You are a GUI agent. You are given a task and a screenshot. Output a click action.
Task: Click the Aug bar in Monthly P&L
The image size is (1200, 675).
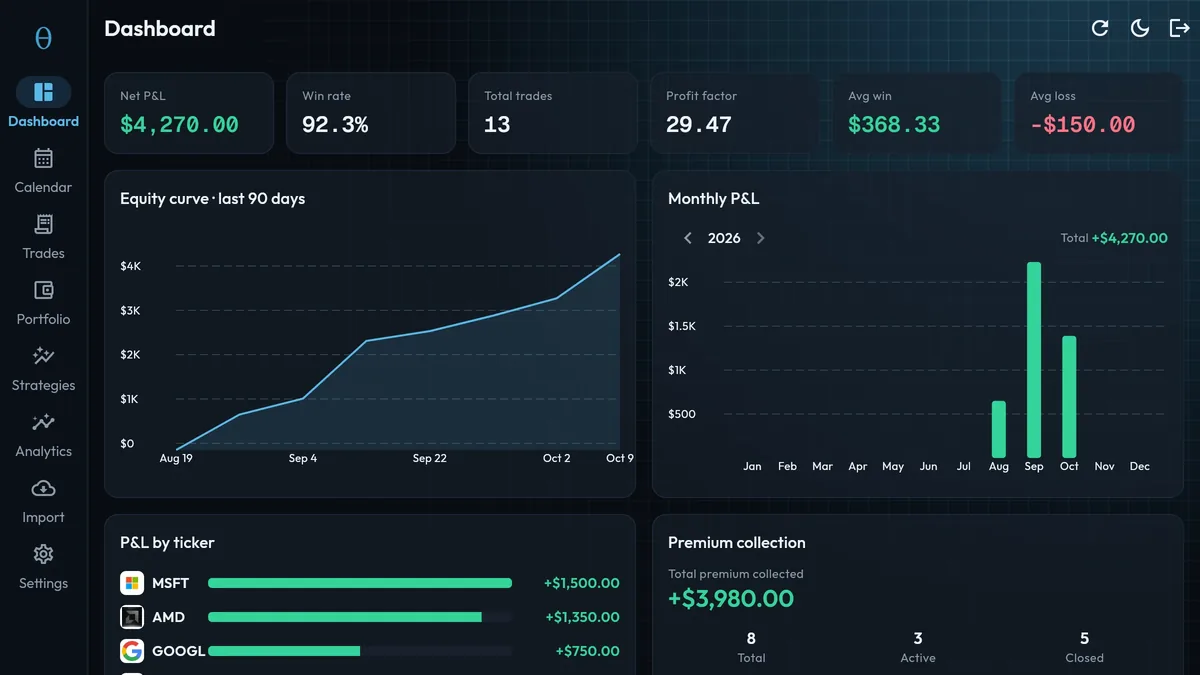pos(998,429)
